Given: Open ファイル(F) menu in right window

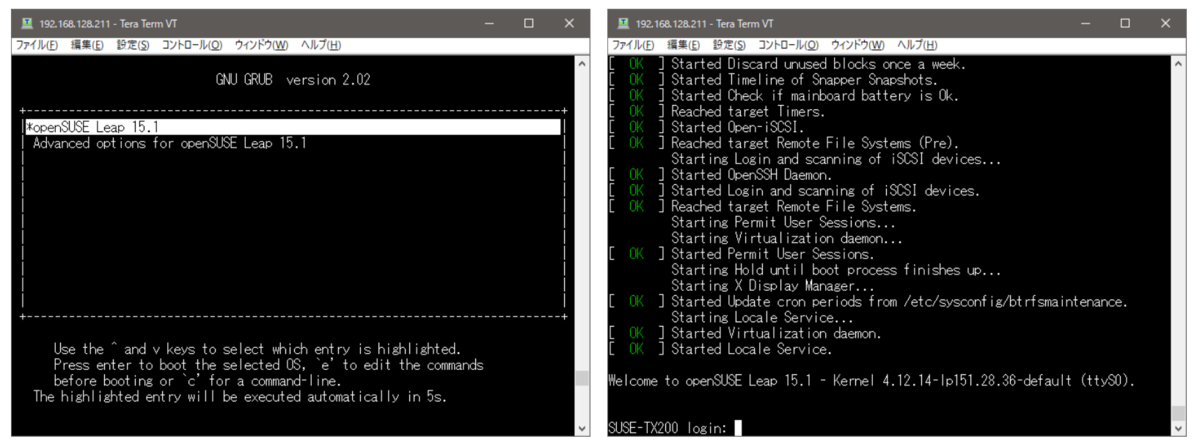Looking at the screenshot, I should pyautogui.click(x=633, y=45).
